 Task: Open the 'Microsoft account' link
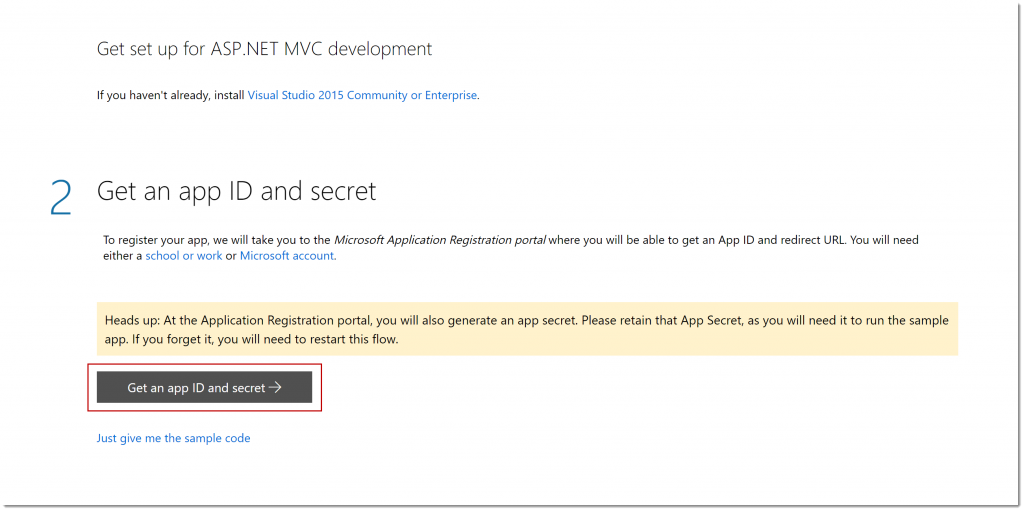click(287, 256)
